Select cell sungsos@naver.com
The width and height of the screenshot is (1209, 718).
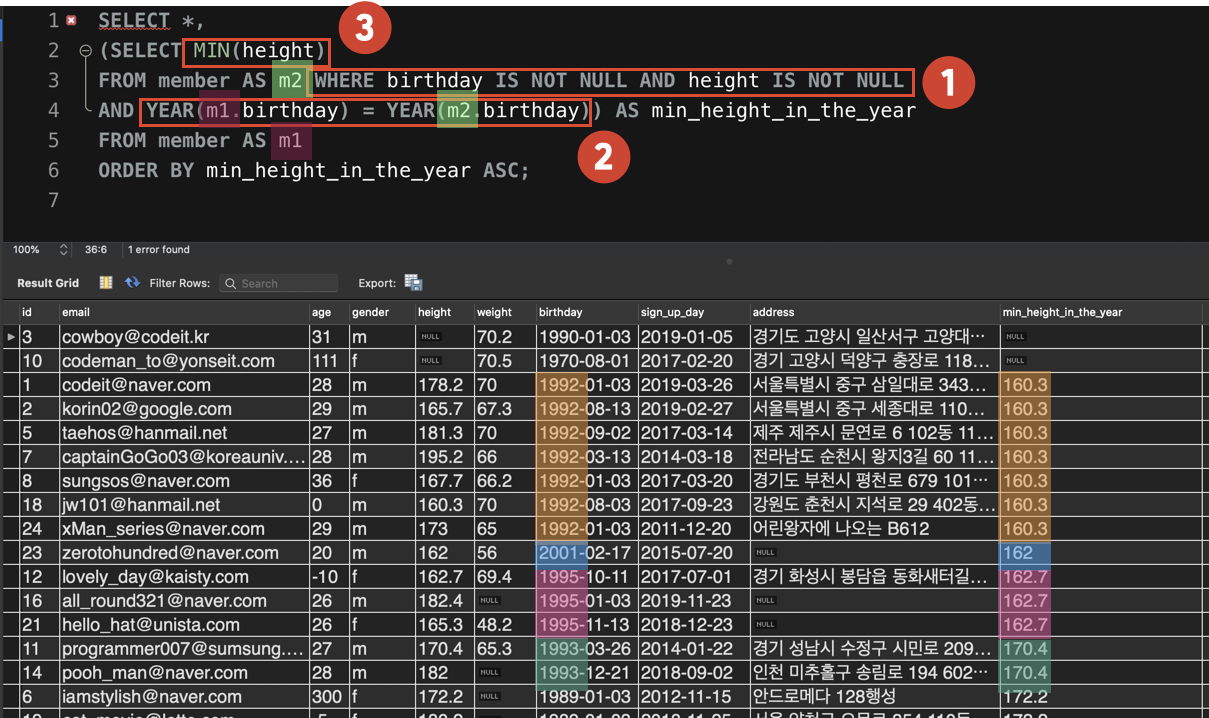click(x=183, y=481)
